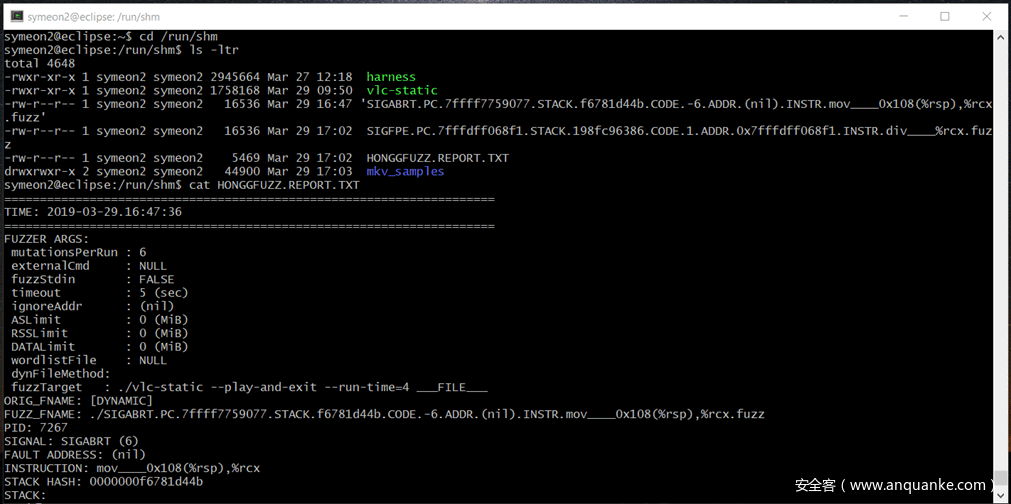Click the 'drwxrwxr-x' permissions of mkv_samples

coord(39,171)
